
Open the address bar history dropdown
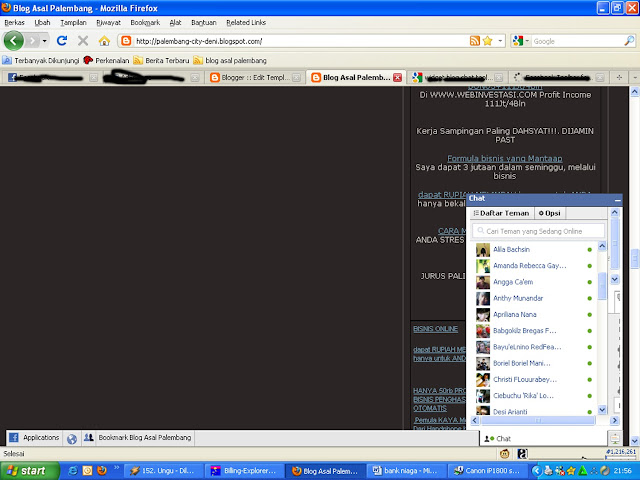[500, 41]
